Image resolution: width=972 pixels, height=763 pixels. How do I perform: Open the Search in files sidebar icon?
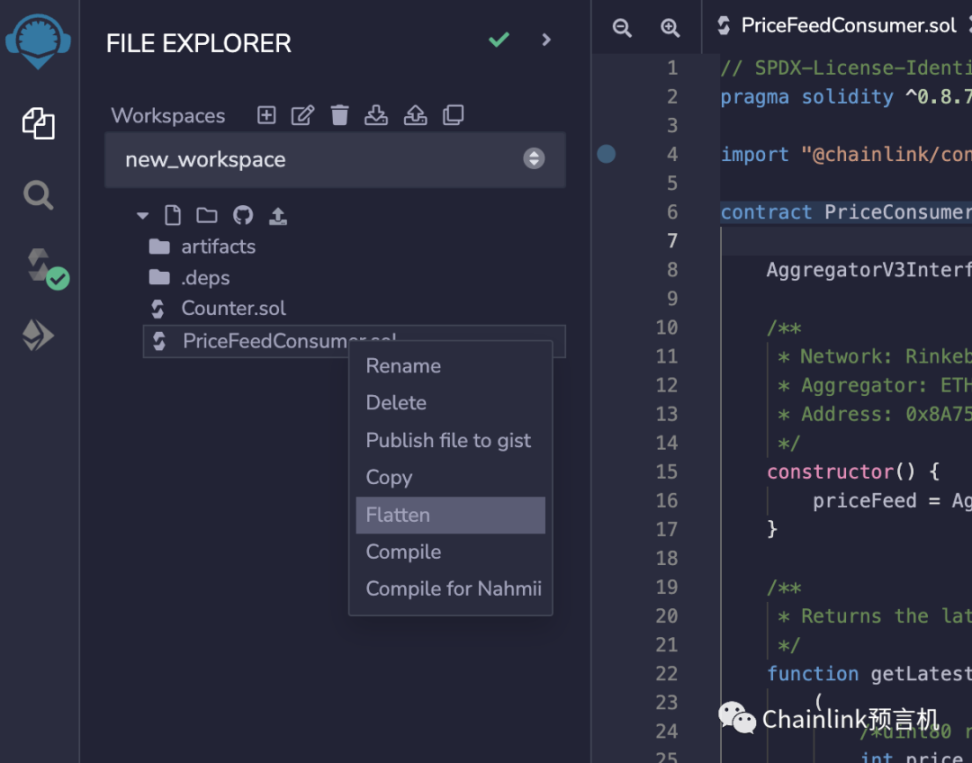38,194
